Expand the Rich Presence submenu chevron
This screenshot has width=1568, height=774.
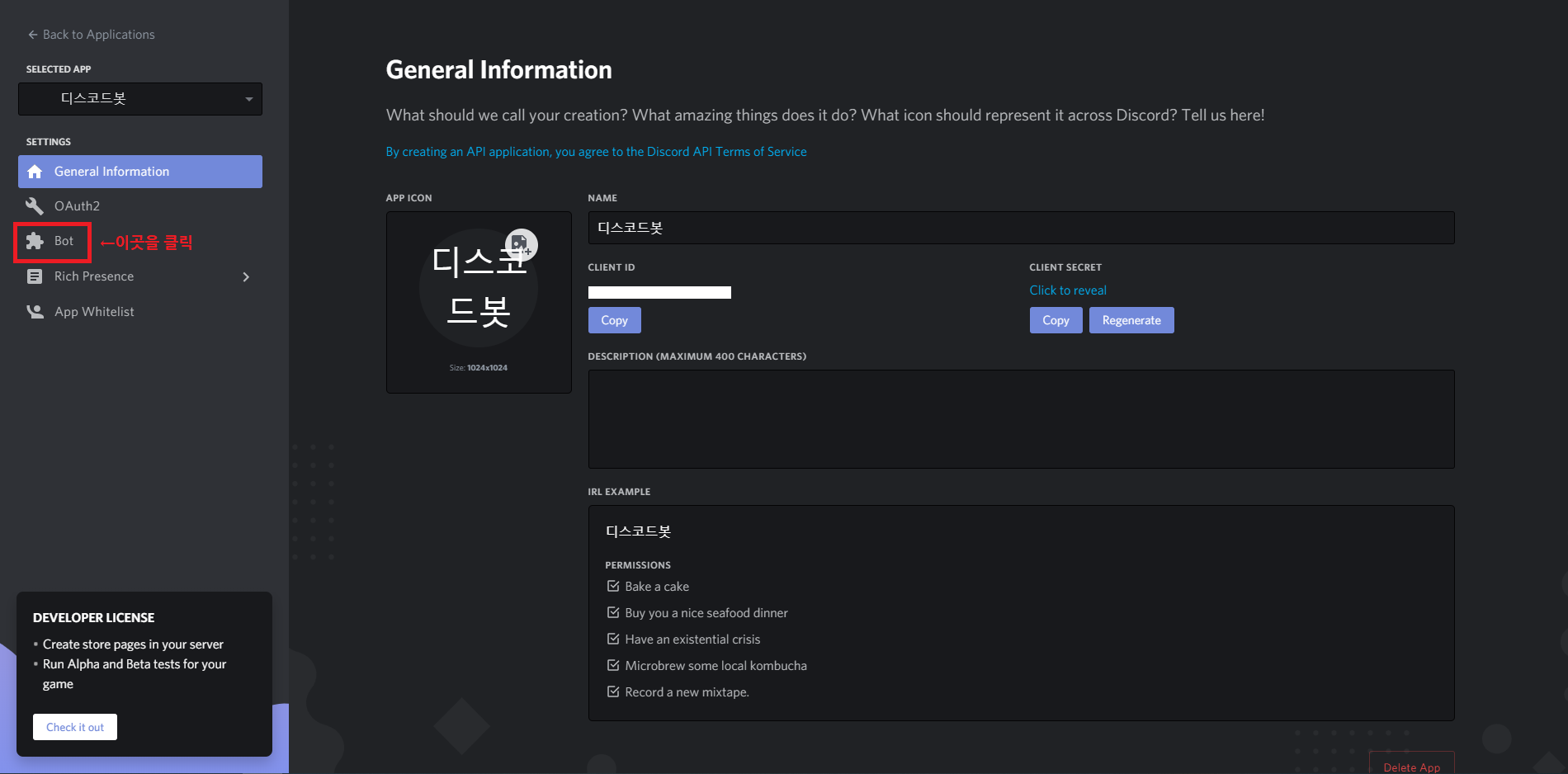(x=246, y=276)
